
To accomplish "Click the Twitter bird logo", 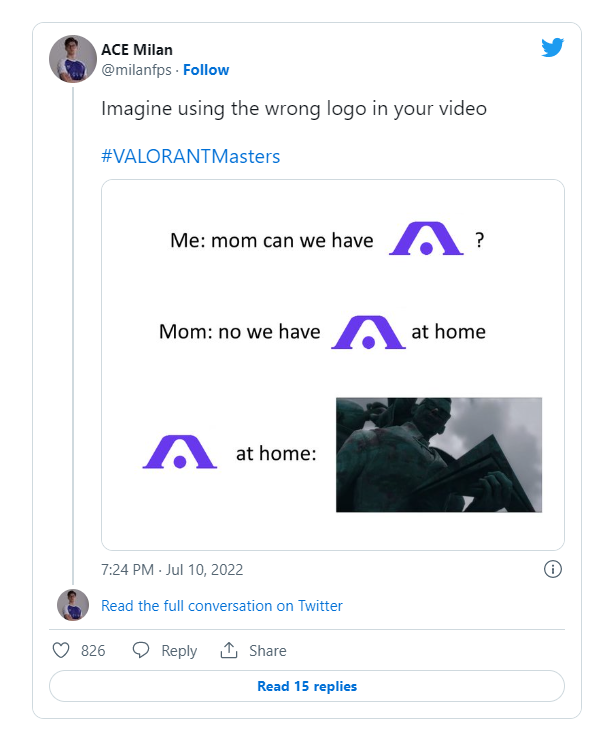I will [x=552, y=47].
